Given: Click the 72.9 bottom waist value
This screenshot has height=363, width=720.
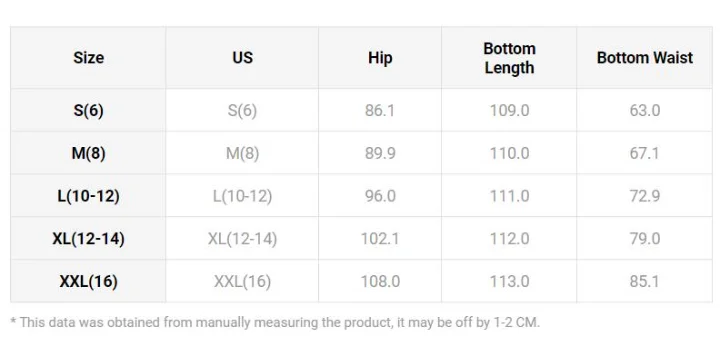Looking at the screenshot, I should click(644, 195).
